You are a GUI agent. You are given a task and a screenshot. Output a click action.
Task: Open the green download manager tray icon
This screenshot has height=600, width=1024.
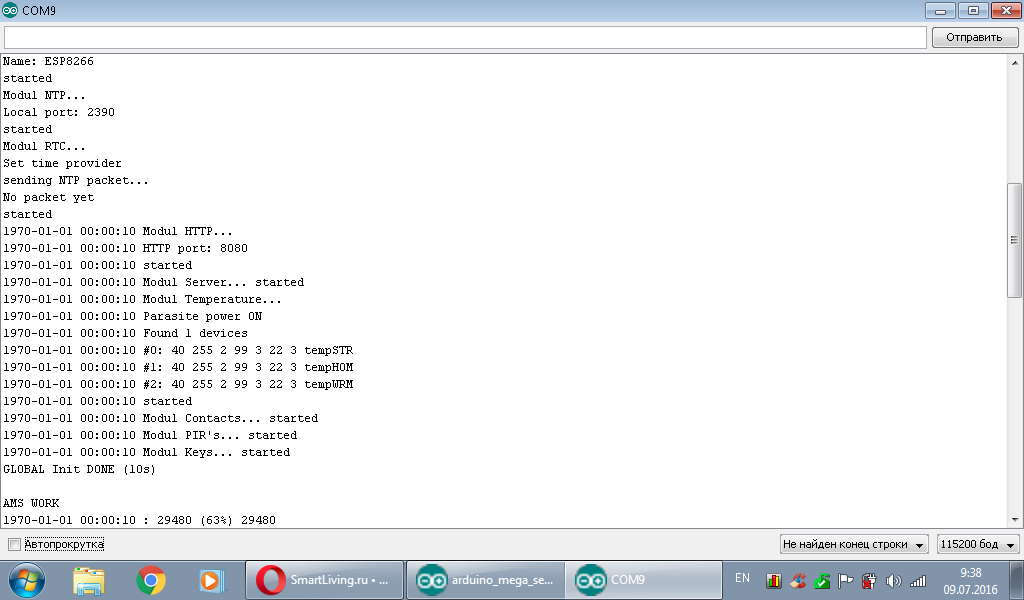pos(820,580)
